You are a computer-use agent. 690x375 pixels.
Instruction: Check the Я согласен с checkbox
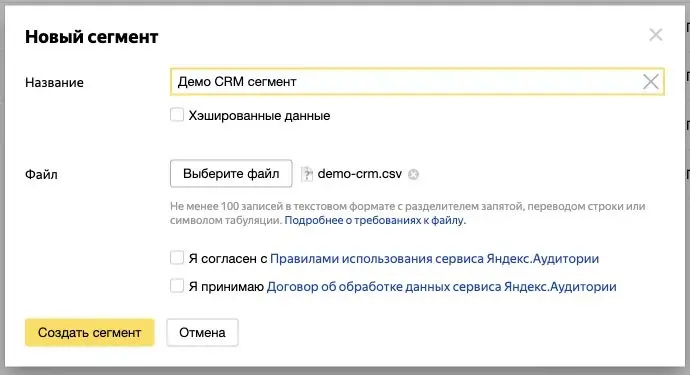tap(177, 258)
